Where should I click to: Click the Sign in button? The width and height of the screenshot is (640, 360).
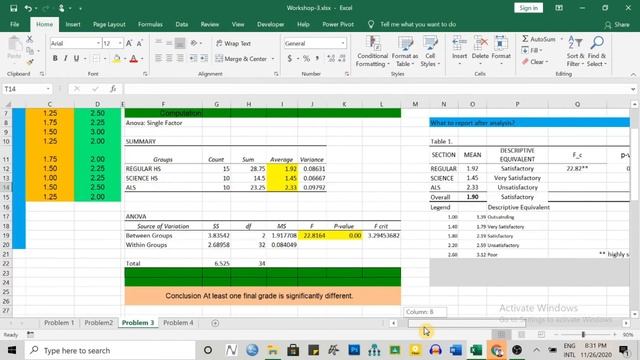528,8
